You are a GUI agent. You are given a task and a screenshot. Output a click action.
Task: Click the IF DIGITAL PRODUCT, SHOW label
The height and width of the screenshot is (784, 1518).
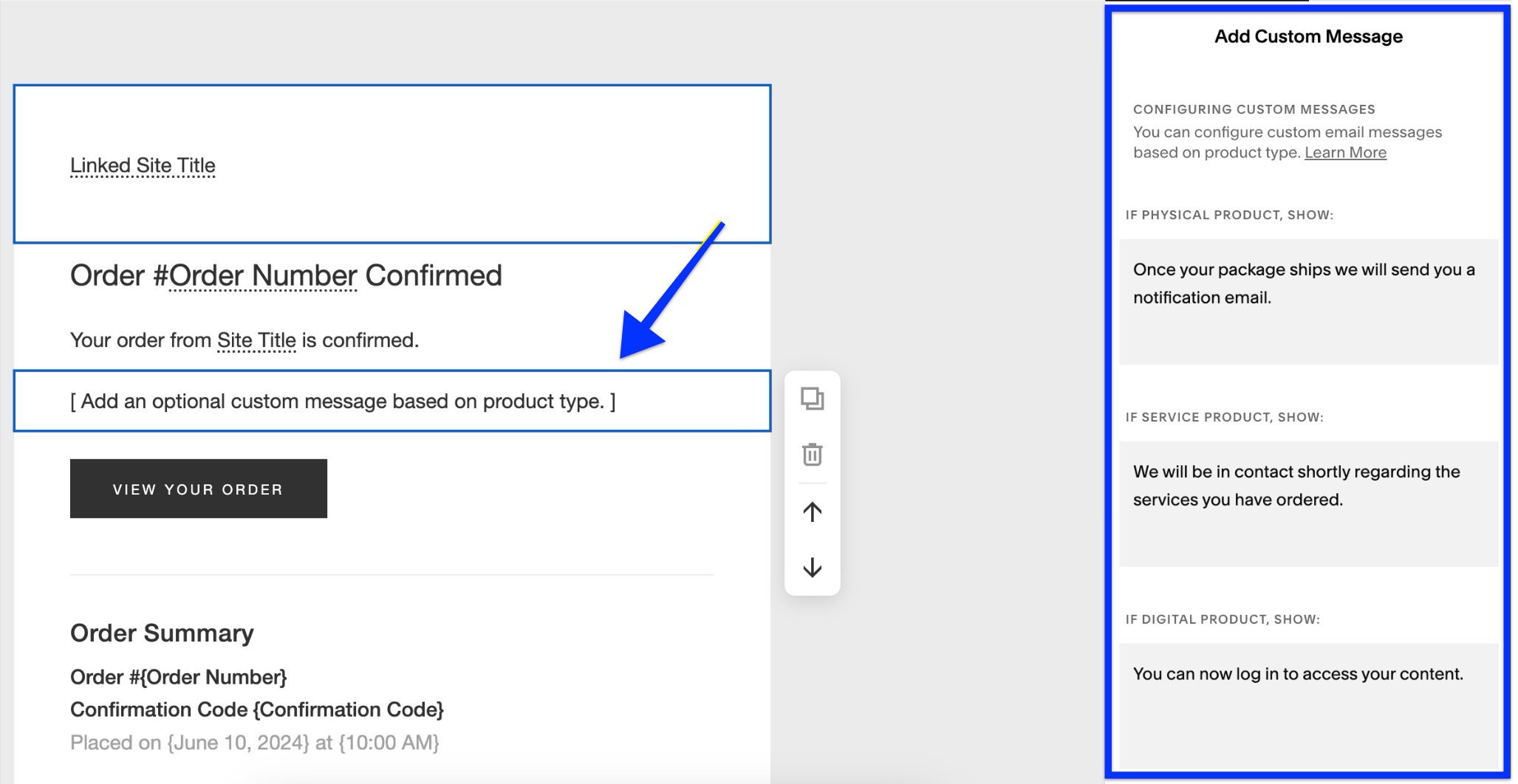(1222, 619)
